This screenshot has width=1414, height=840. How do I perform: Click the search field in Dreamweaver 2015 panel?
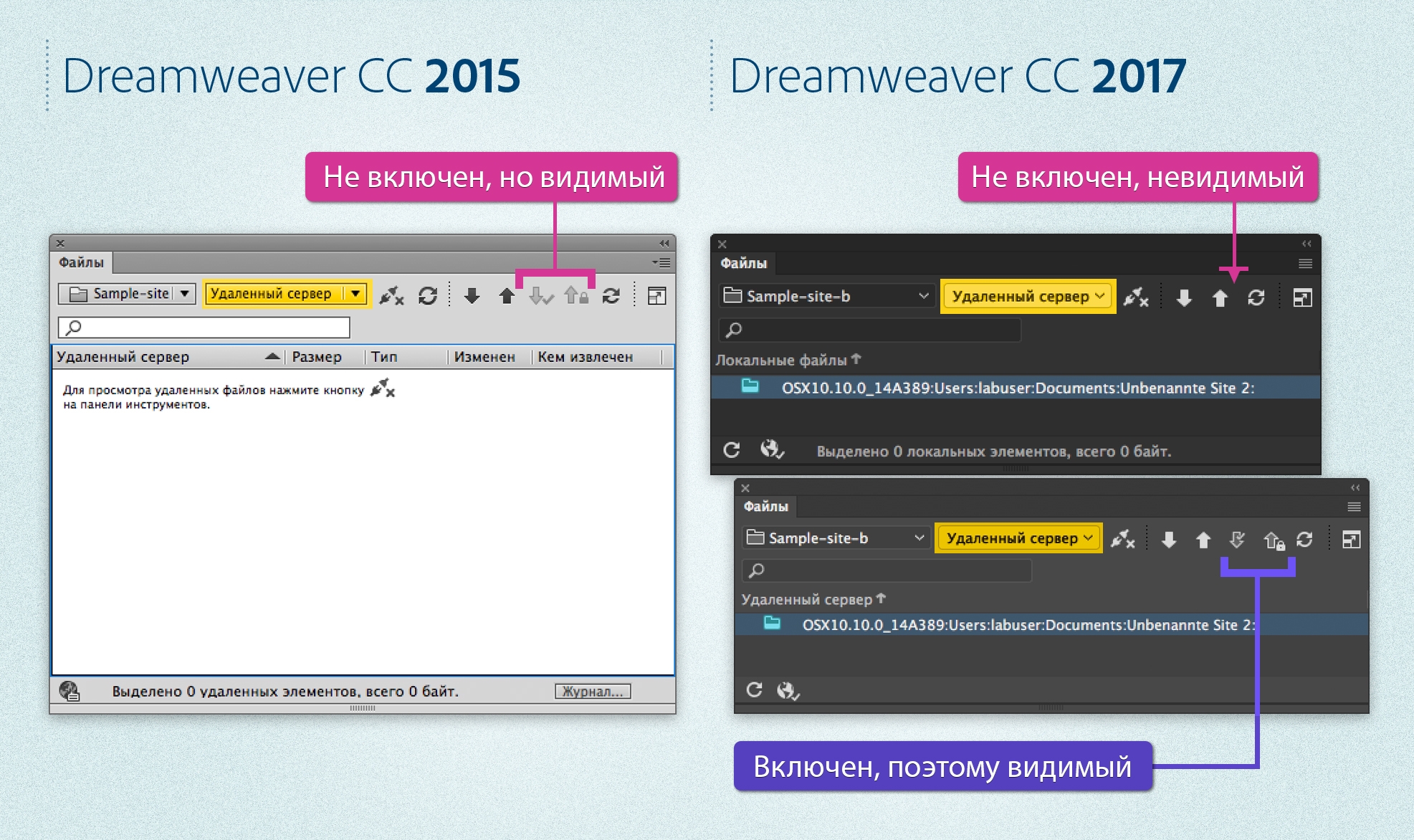(203, 328)
